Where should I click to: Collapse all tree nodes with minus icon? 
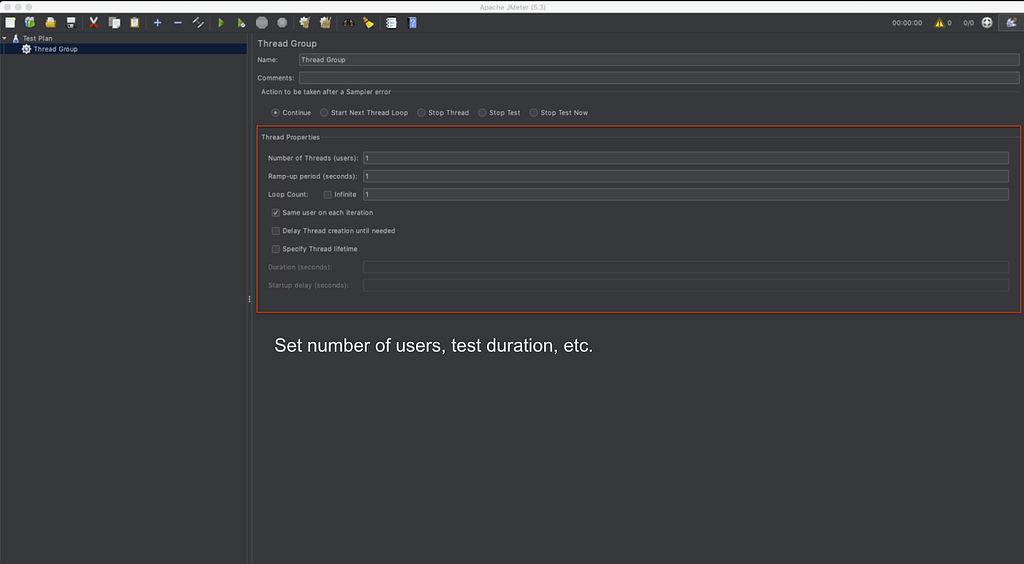pyautogui.click(x=178, y=23)
